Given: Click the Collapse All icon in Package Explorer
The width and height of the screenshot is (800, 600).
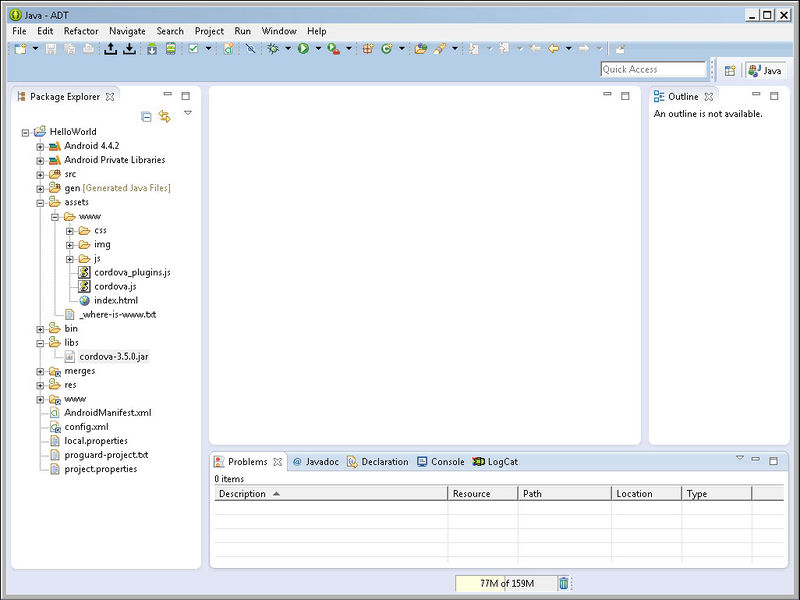Looking at the screenshot, I should (146, 116).
